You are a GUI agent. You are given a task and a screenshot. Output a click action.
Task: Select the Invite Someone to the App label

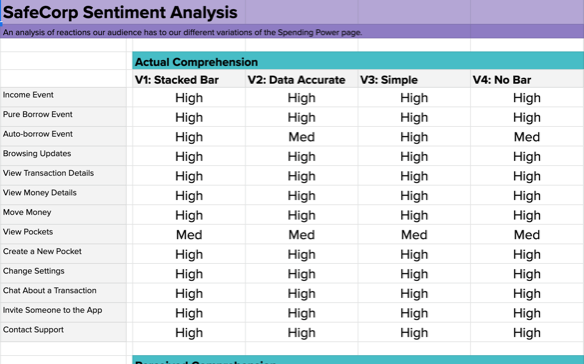pyautogui.click(x=53, y=310)
